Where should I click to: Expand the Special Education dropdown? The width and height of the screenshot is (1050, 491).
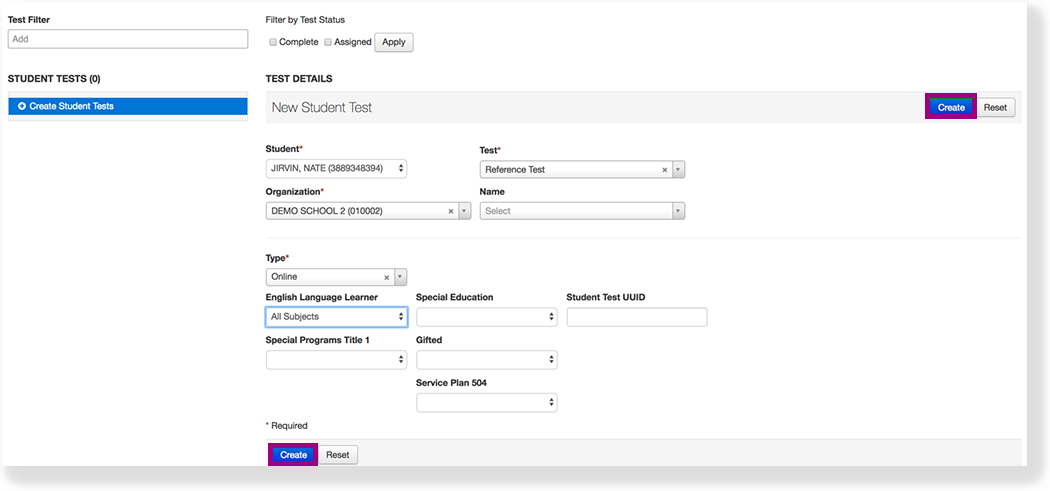pyautogui.click(x=486, y=317)
